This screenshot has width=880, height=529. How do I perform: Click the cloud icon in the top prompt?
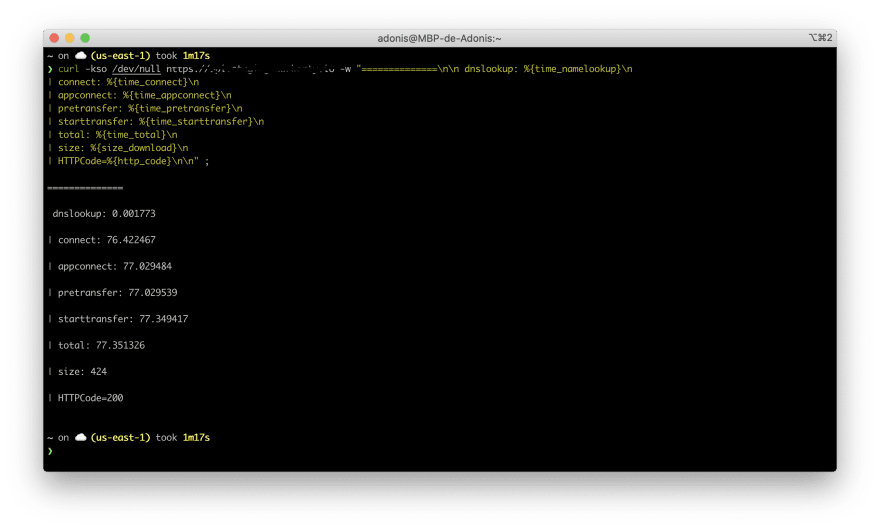[81, 56]
